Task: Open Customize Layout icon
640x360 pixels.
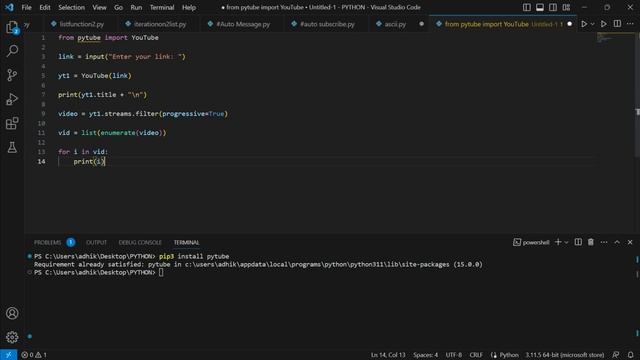Action: coord(566,7)
